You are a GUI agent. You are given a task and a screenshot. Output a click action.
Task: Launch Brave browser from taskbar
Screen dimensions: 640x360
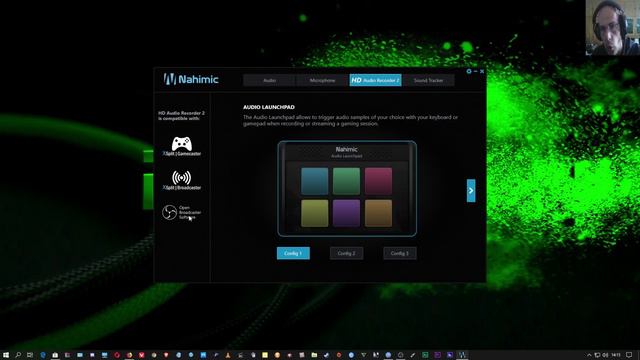pos(166,355)
